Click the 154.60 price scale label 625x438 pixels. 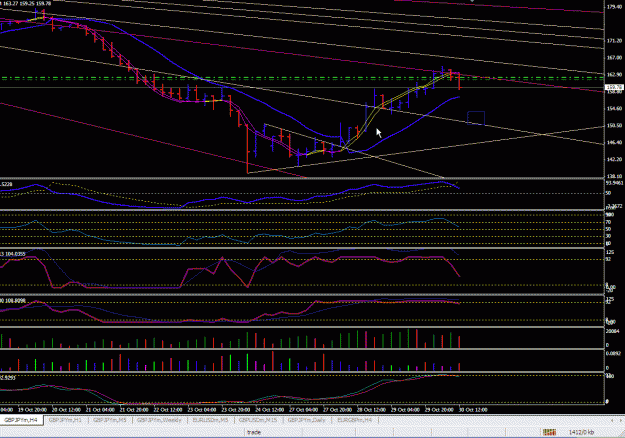(x=614, y=108)
